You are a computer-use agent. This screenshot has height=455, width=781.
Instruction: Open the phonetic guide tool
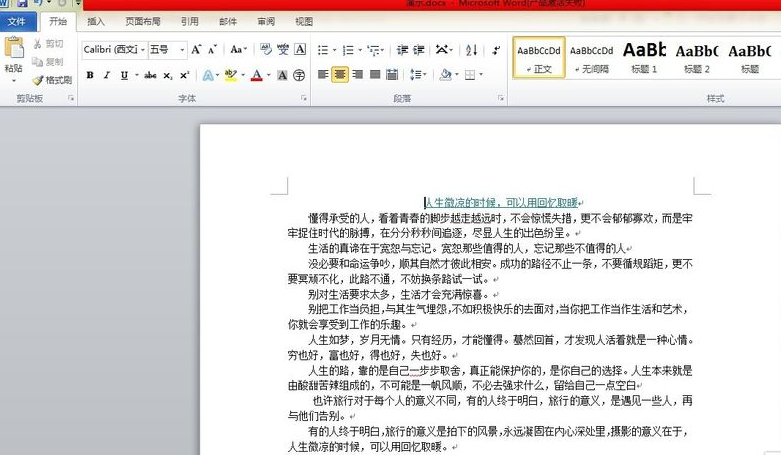(x=283, y=49)
